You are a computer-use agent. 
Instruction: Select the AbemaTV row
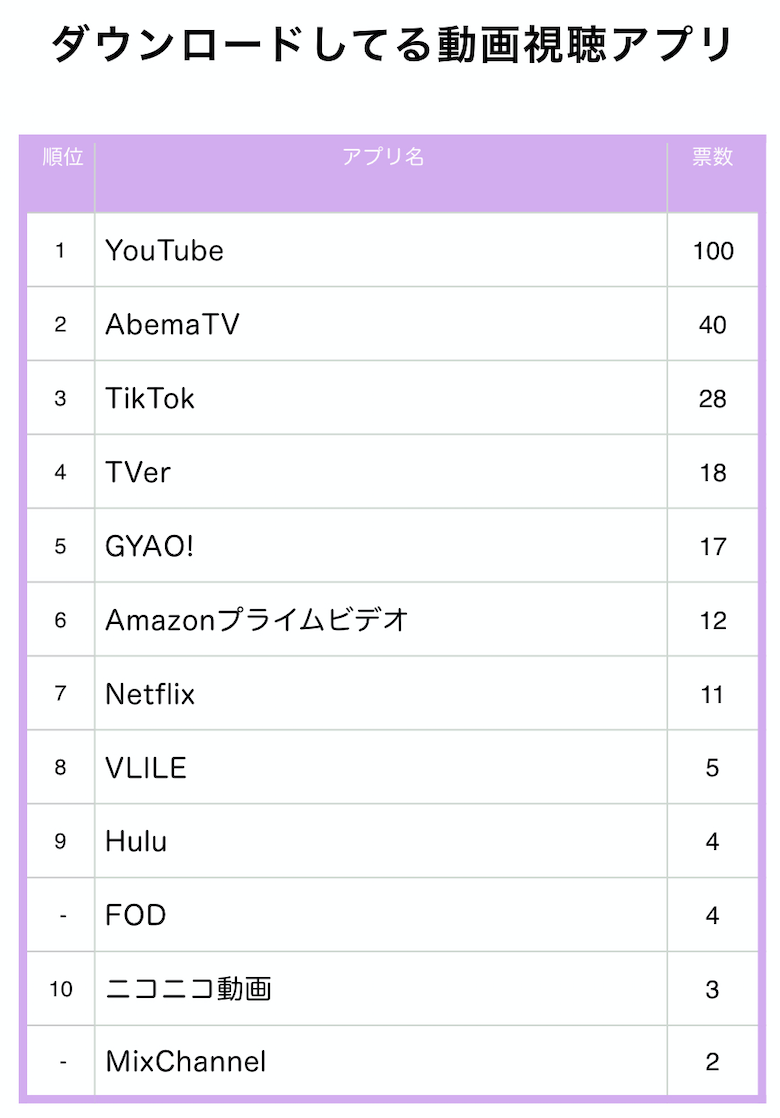pyautogui.click(x=392, y=324)
